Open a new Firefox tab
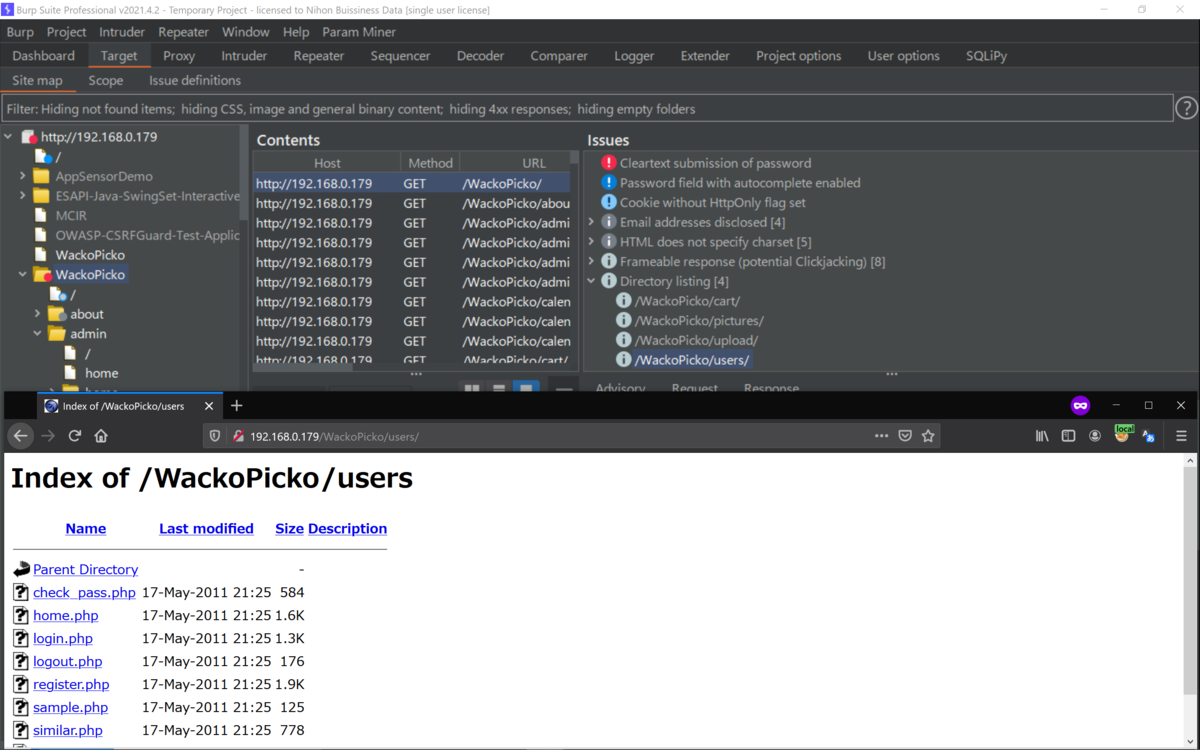 click(237, 405)
